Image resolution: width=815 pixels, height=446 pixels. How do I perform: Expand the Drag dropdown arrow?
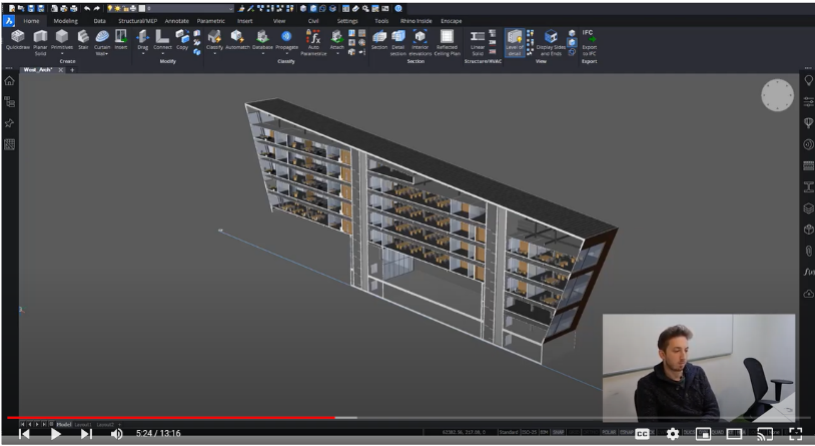[x=142, y=54]
